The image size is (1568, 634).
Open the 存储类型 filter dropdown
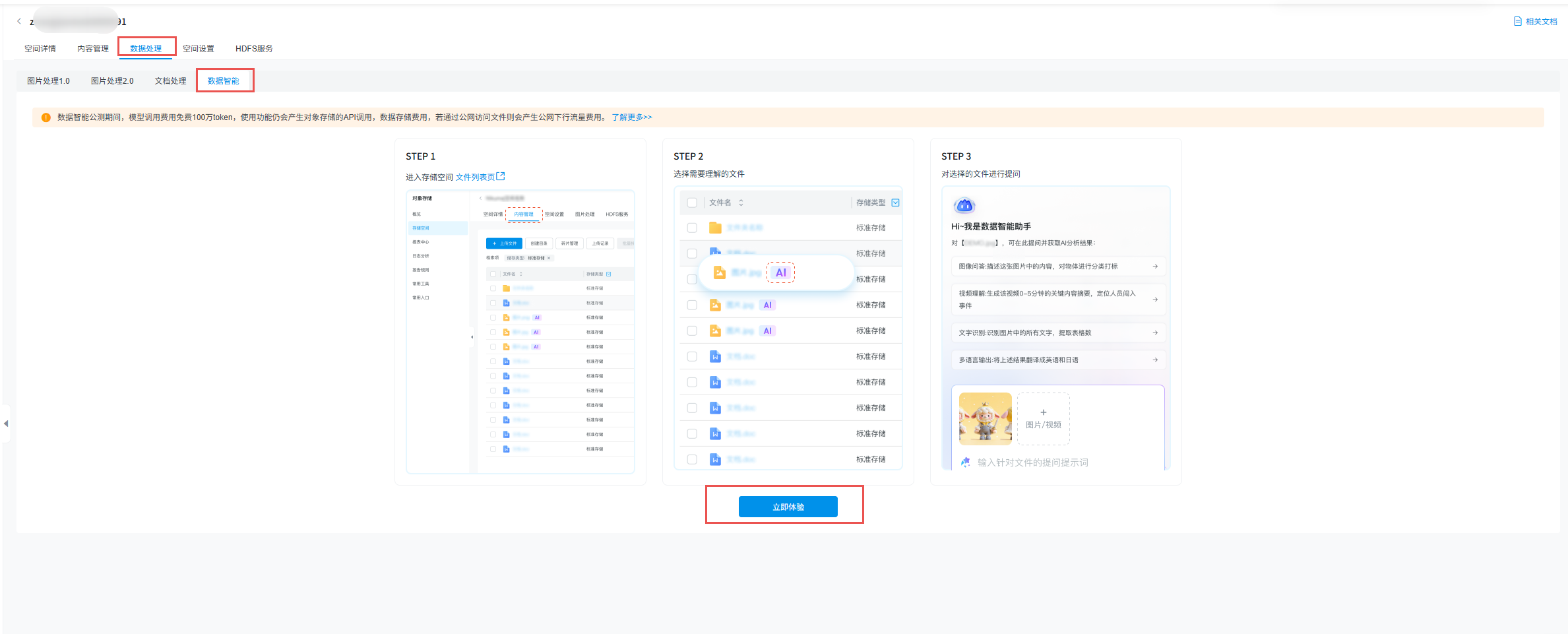895,203
